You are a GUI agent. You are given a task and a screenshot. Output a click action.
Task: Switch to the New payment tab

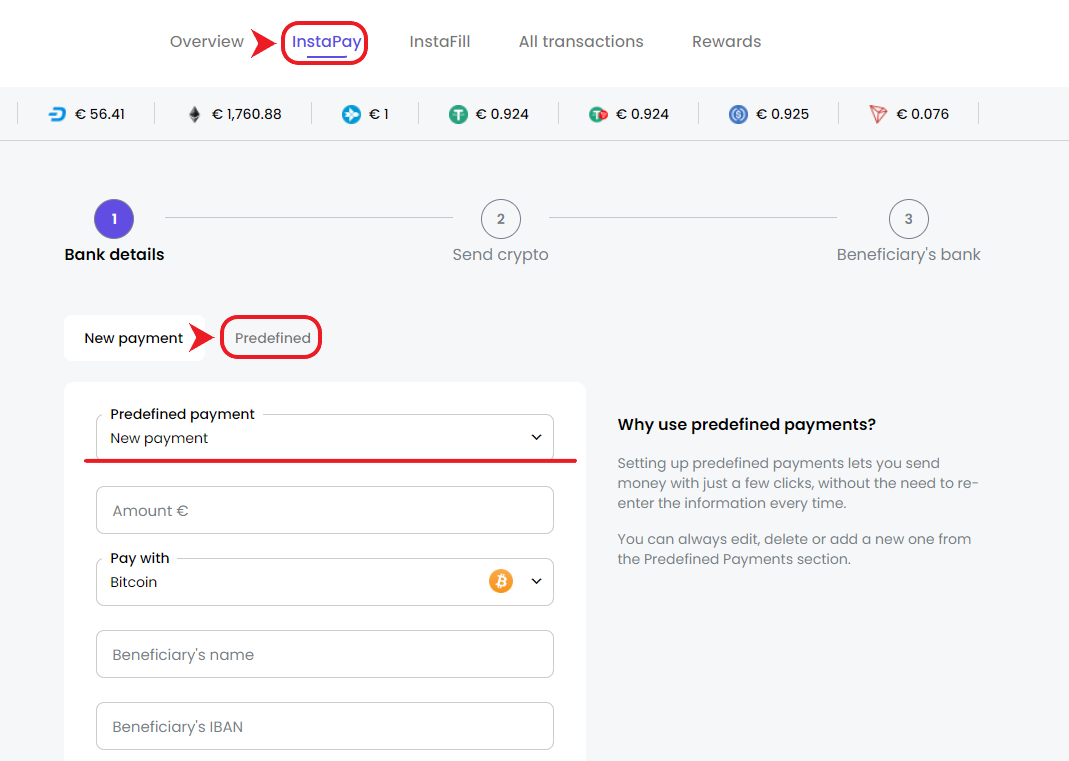(x=134, y=338)
